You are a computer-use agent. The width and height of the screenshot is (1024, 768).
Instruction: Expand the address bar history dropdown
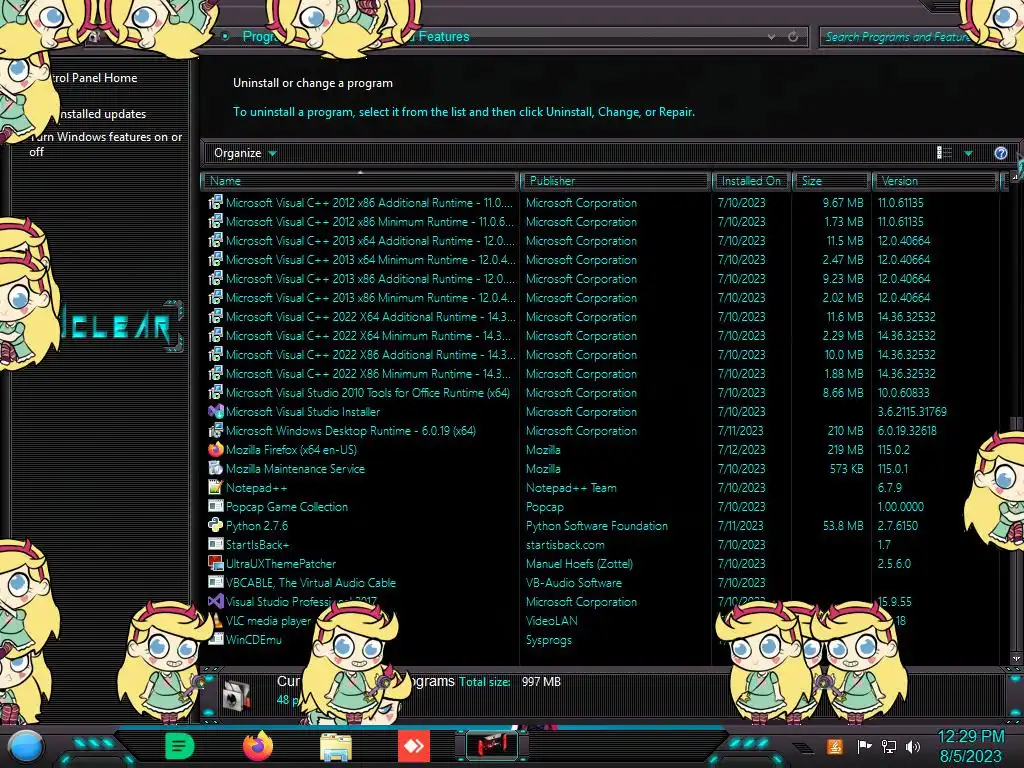tap(771, 37)
